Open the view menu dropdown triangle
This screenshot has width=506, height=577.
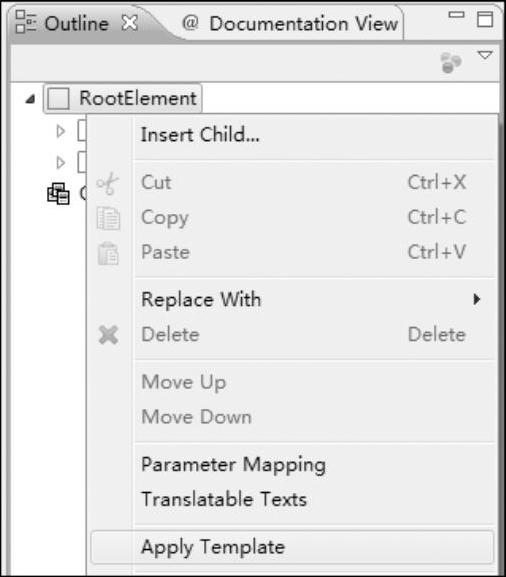coord(485,56)
